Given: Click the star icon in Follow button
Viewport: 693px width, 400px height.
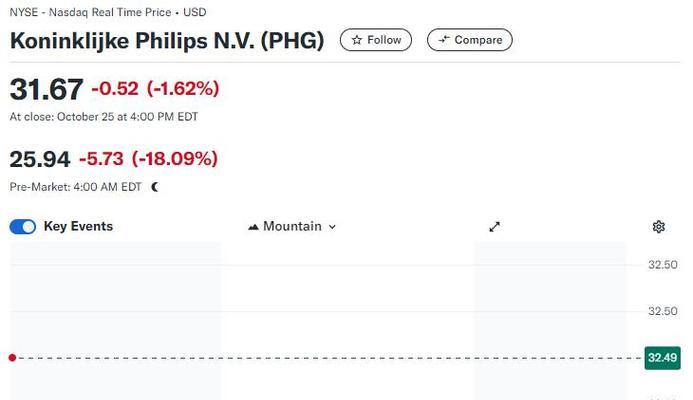Looking at the screenshot, I should [357, 40].
